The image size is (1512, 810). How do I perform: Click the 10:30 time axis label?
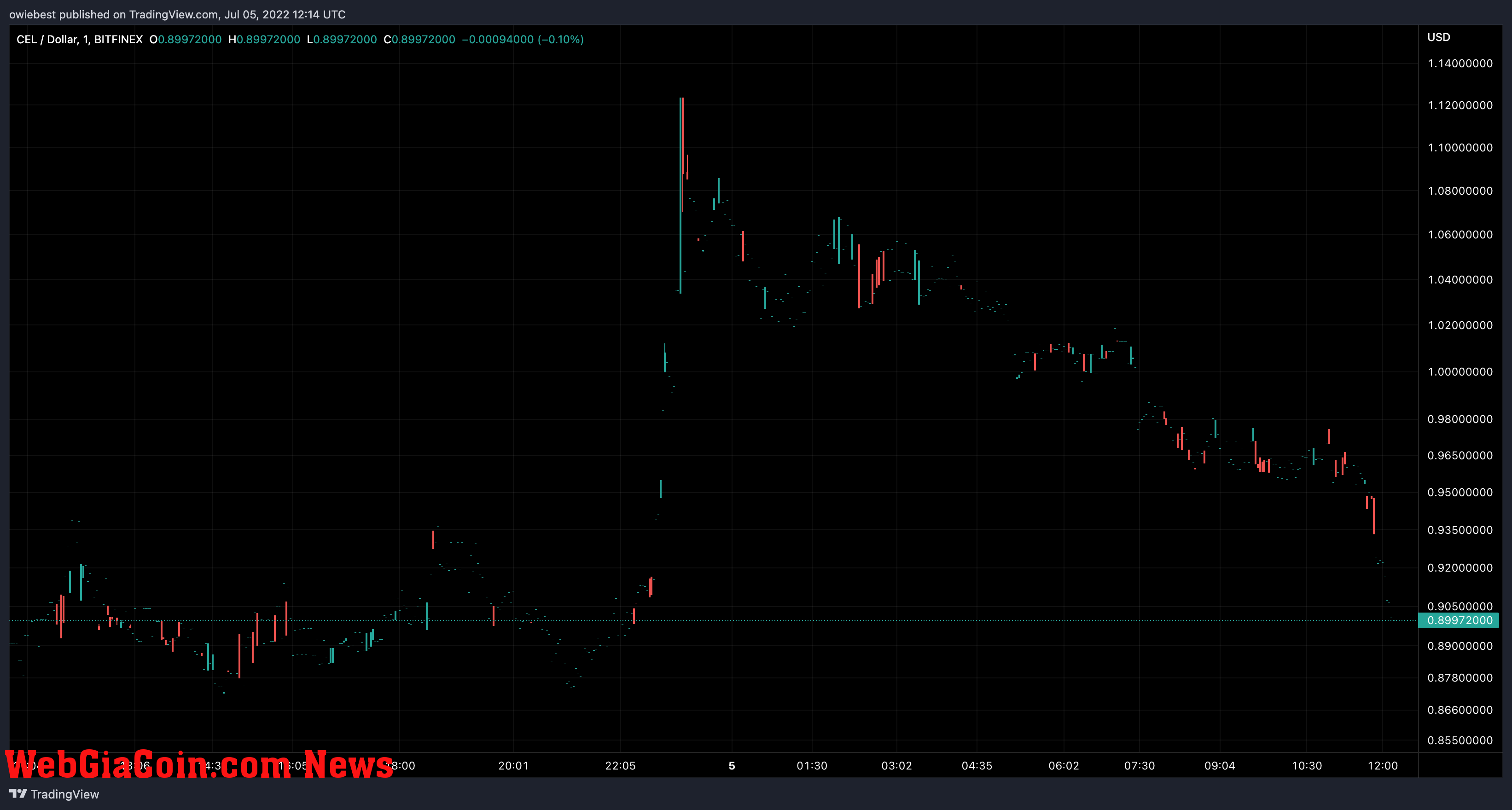click(1307, 765)
